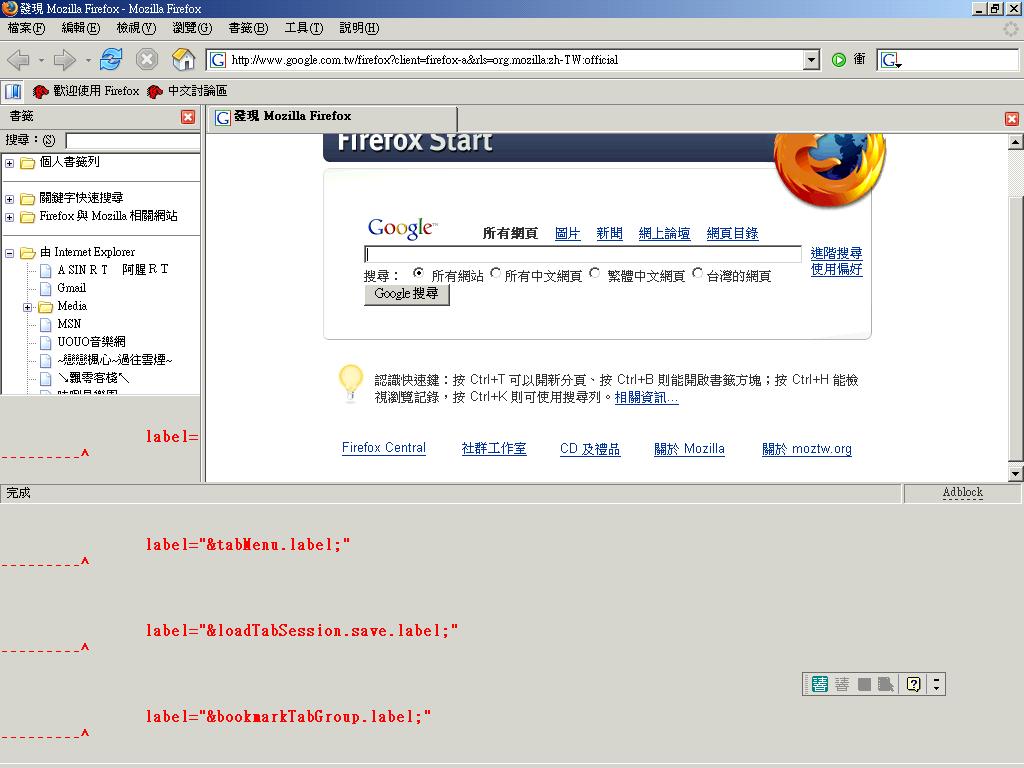Click the Google site icon in address bar
The image size is (1024, 768).
[218, 60]
